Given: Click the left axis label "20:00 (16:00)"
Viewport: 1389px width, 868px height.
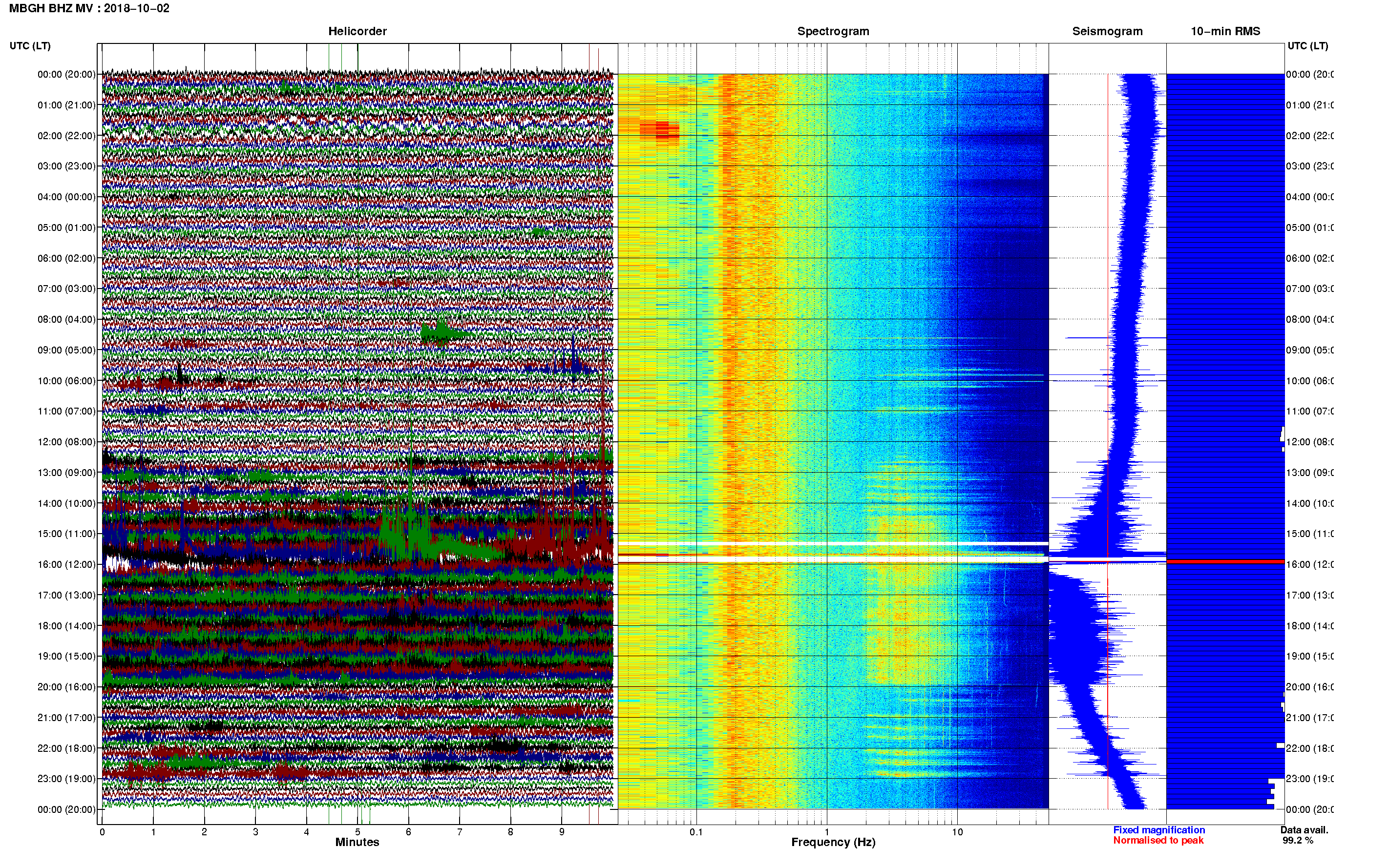Looking at the screenshot, I should click(66, 686).
